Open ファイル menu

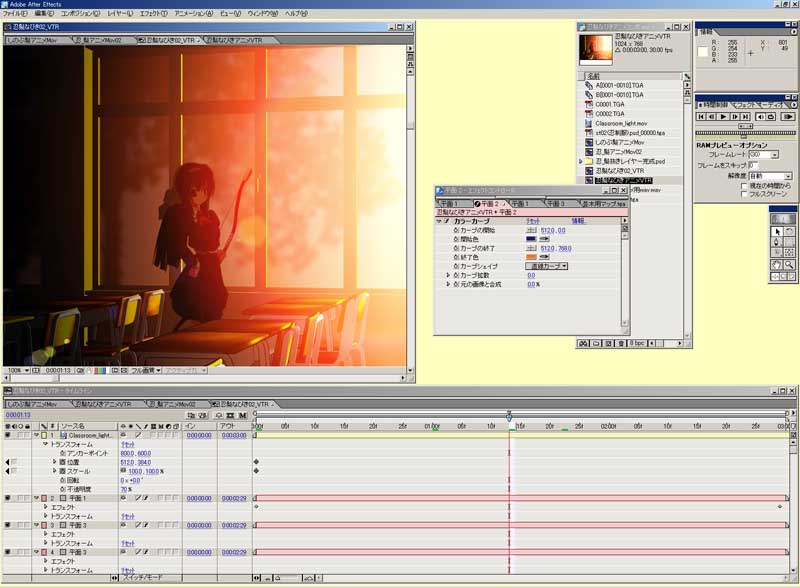[15, 14]
